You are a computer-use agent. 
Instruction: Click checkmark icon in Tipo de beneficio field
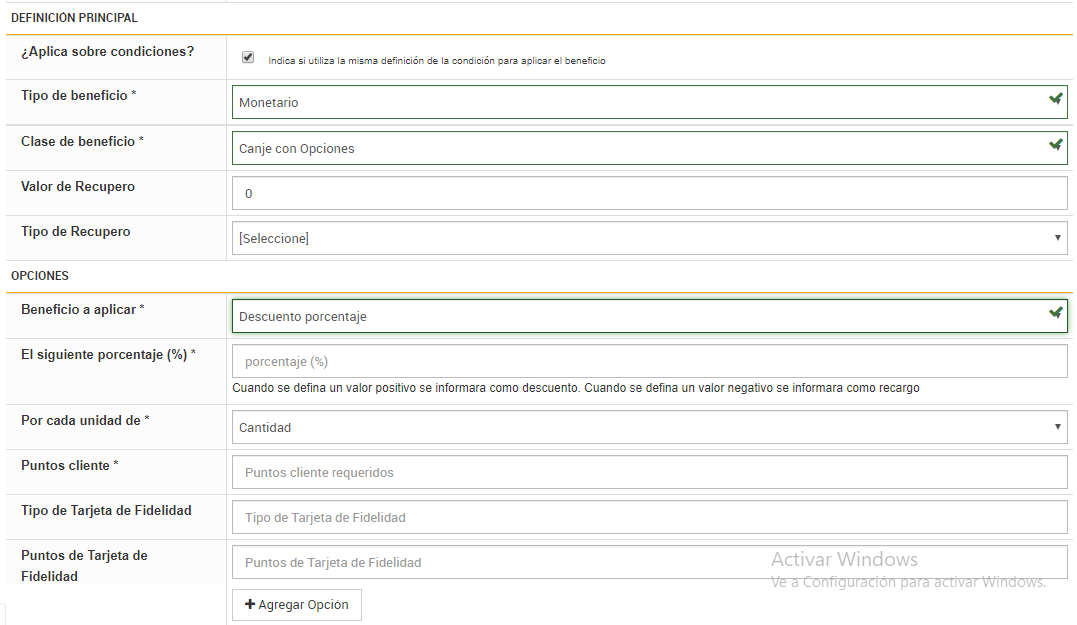[x=1055, y=99]
